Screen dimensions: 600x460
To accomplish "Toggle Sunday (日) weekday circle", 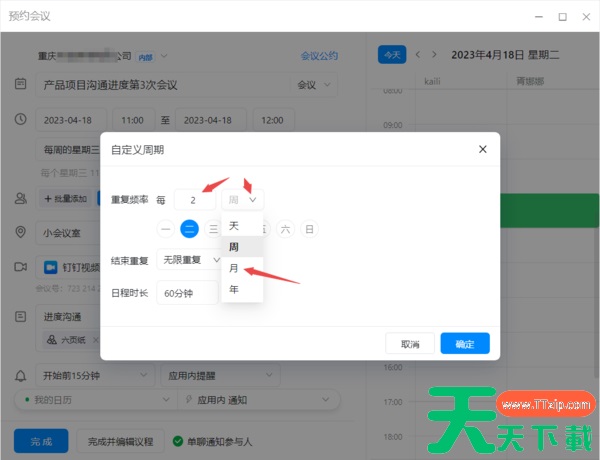I will (310, 229).
